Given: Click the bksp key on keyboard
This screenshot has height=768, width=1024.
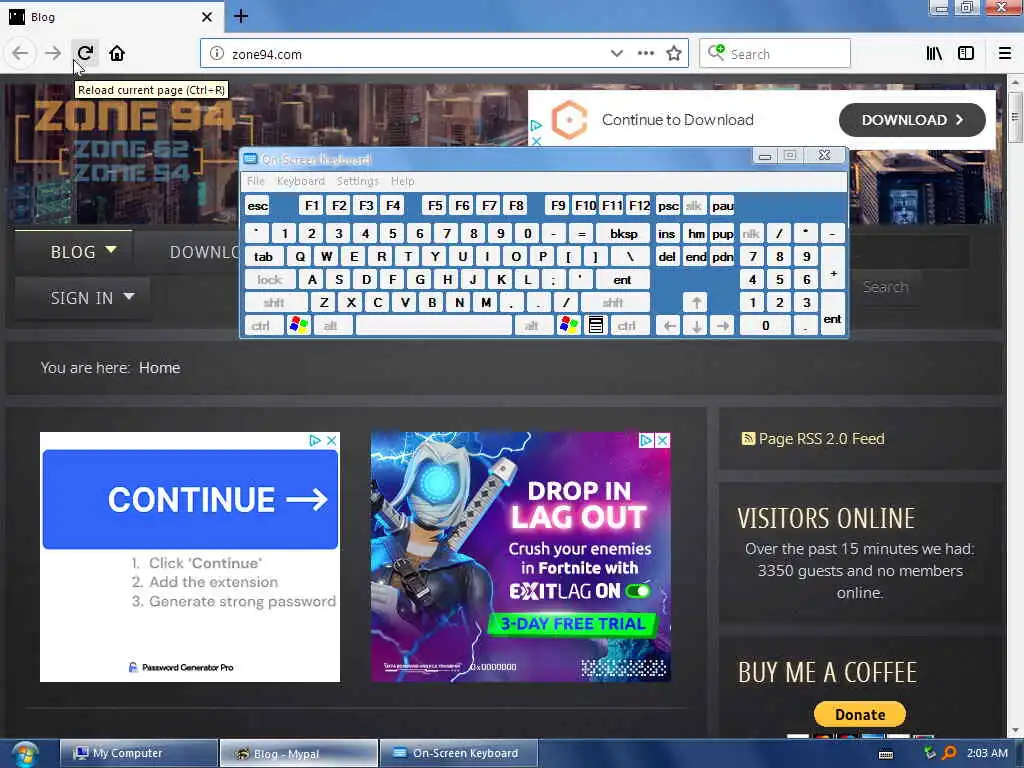Looking at the screenshot, I should (623, 233).
